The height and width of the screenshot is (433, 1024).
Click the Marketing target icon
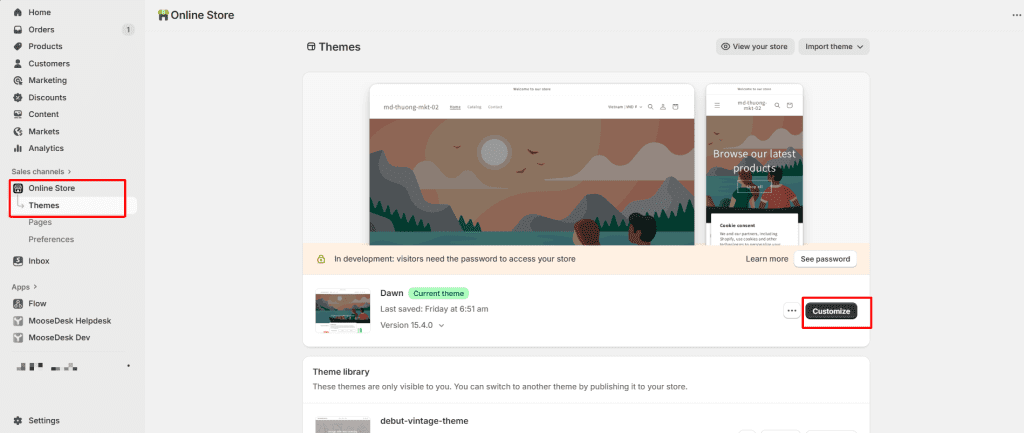coord(18,80)
